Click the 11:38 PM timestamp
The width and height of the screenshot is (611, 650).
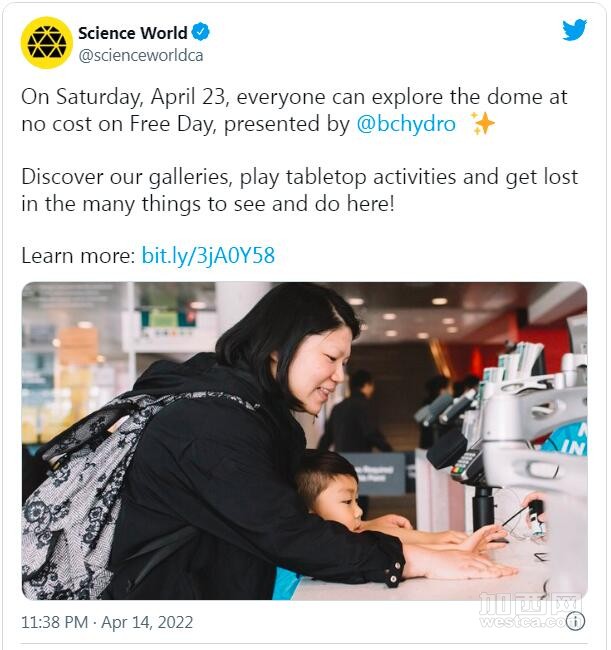click(55, 623)
